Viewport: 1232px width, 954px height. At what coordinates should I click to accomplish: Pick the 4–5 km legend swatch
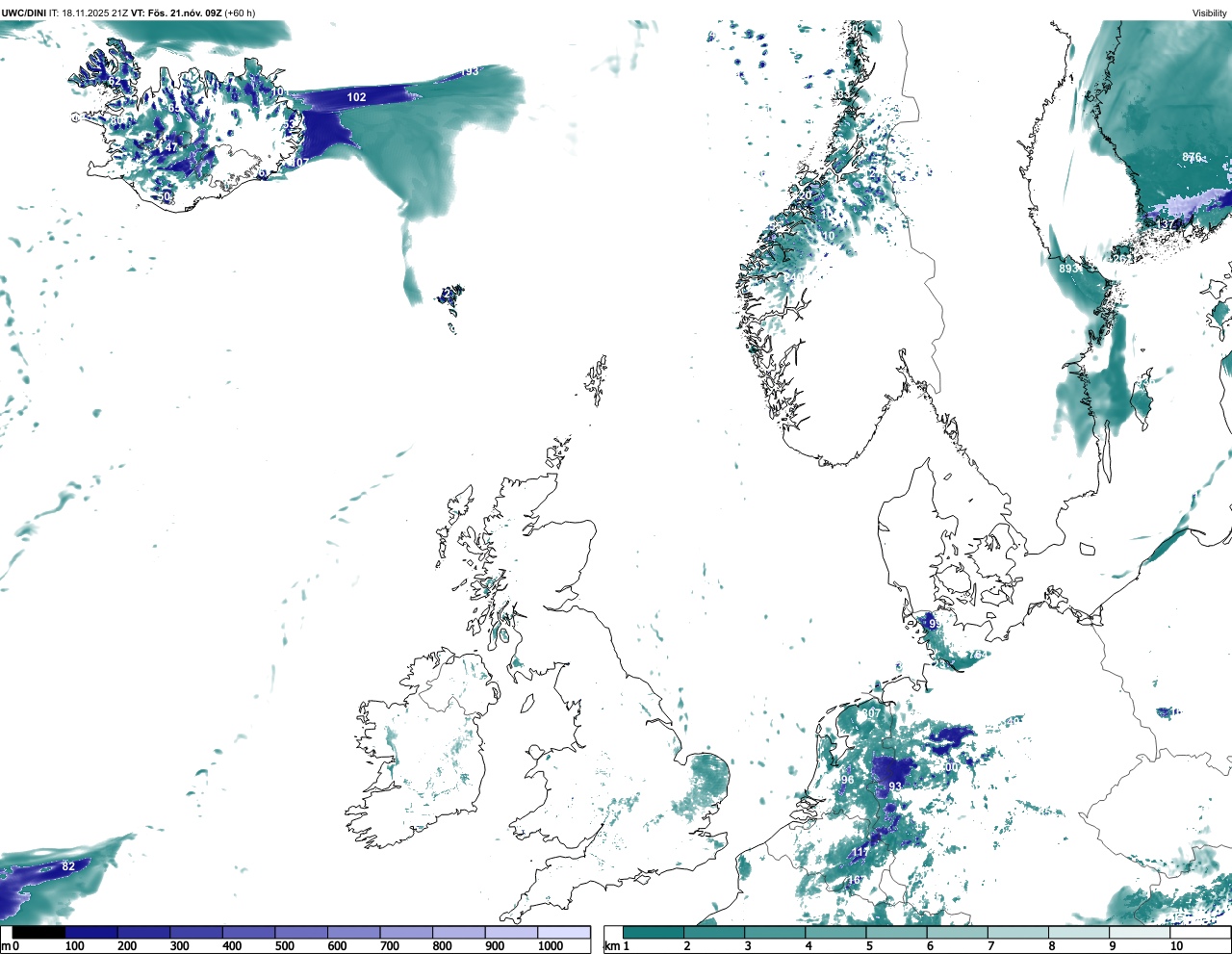[x=836, y=932]
